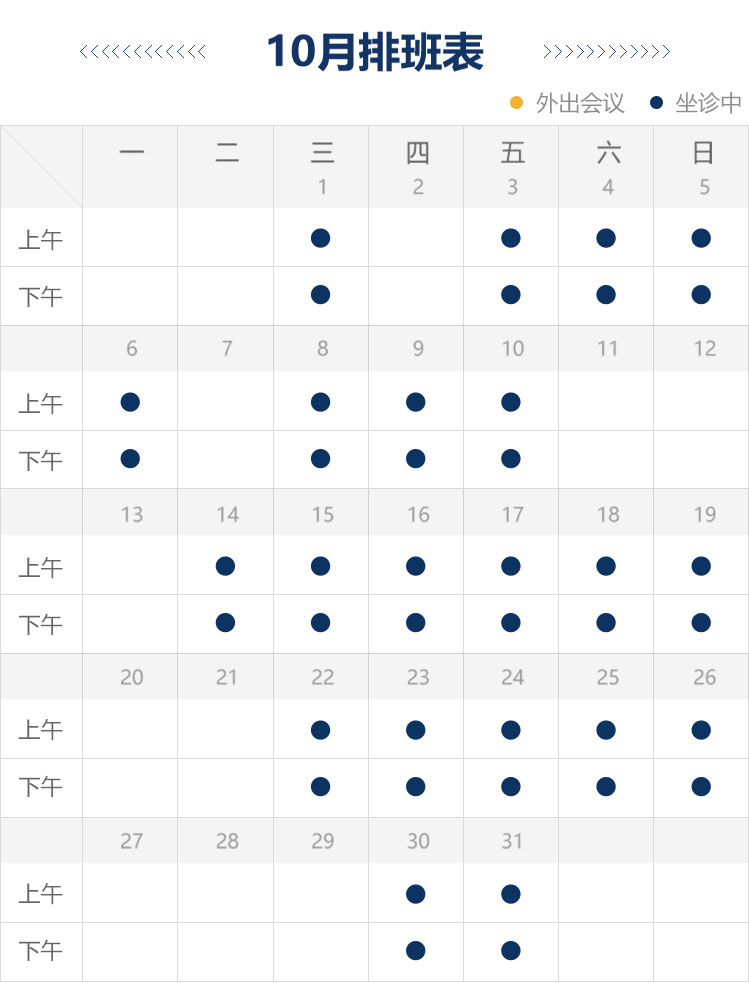Click the right chevron arrows beside the title

tap(606, 52)
